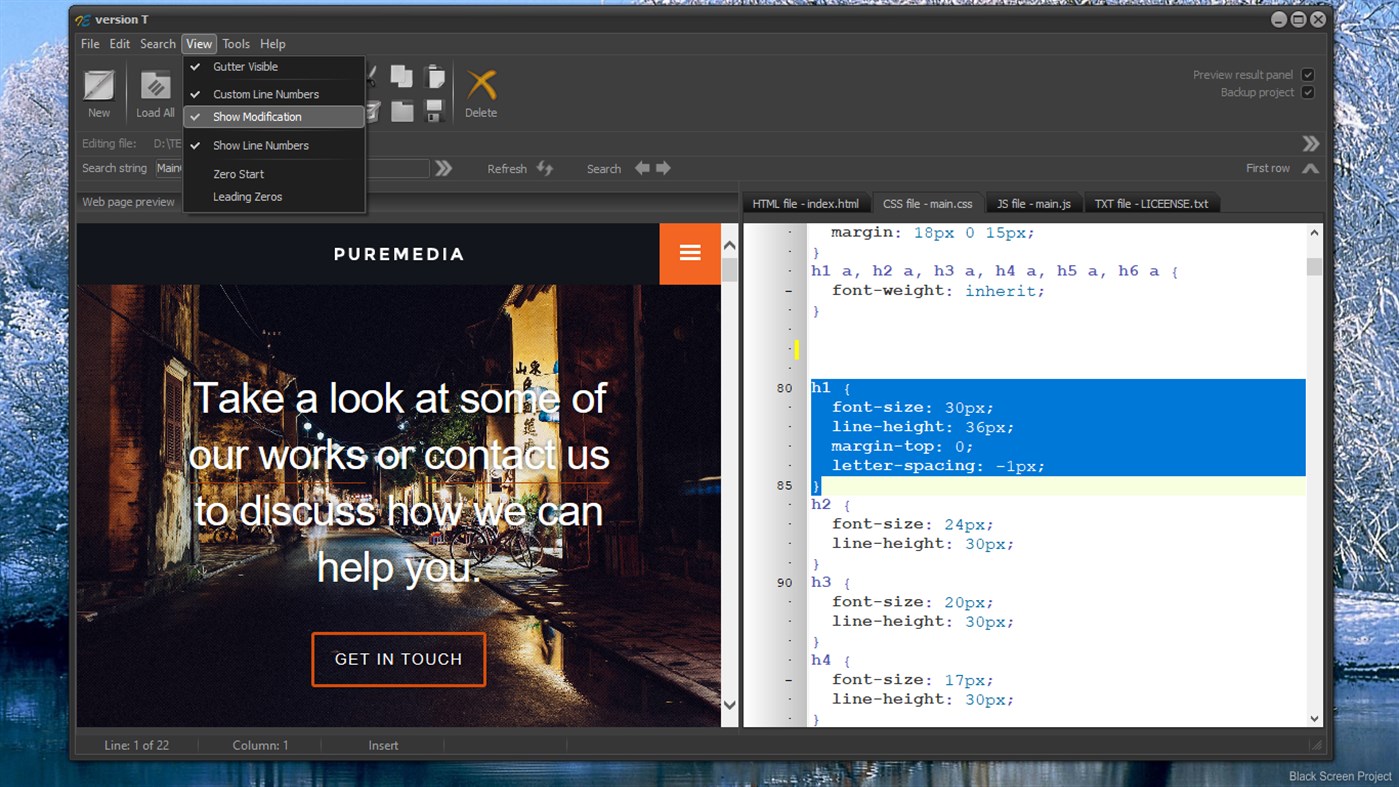Click the paste clipboard icon

435,76
